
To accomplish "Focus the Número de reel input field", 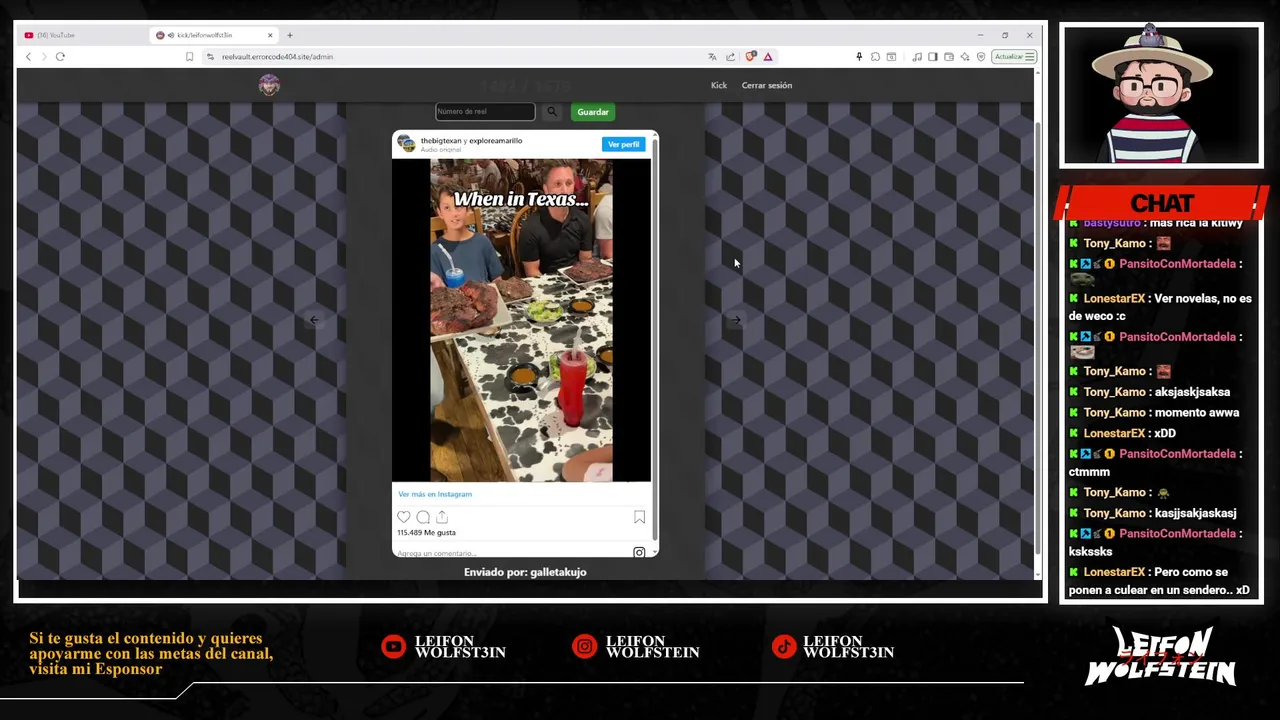I will (485, 112).
